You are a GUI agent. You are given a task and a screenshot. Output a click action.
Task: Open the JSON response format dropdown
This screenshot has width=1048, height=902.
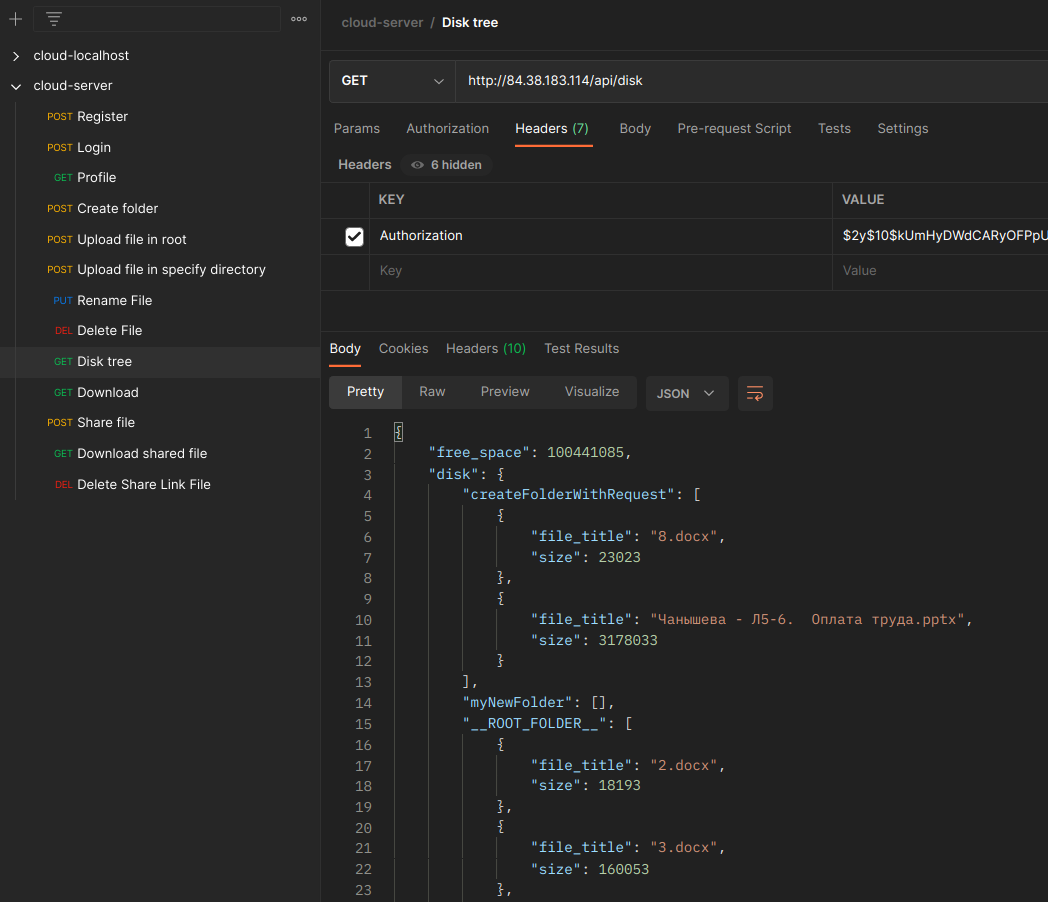click(687, 393)
